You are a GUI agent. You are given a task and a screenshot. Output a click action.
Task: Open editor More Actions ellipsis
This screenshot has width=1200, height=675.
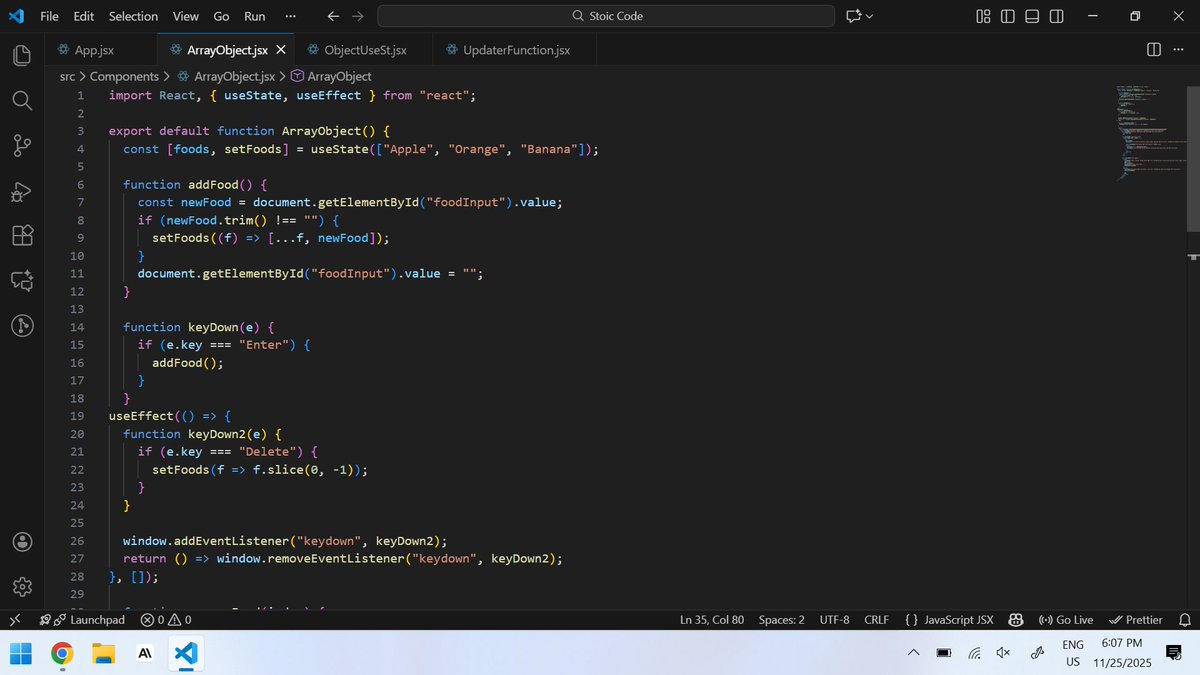pyautogui.click(x=1178, y=50)
